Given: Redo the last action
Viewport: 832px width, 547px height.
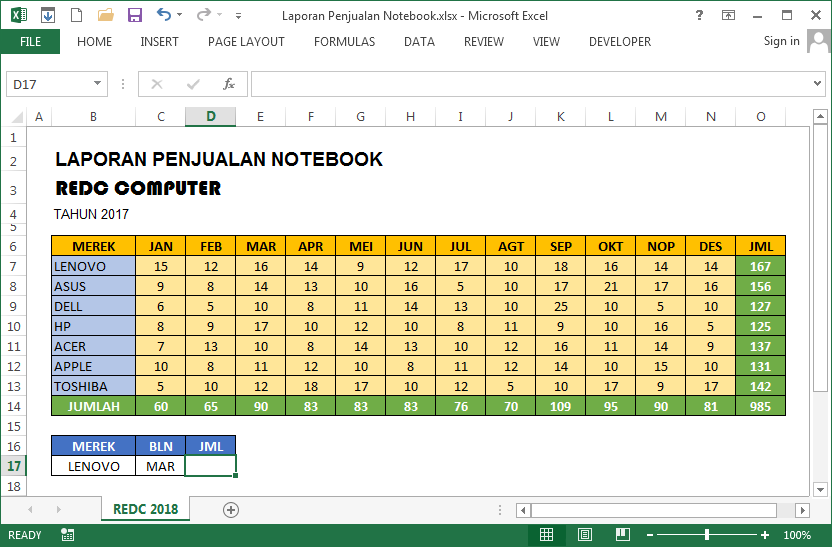Looking at the screenshot, I should [x=203, y=14].
